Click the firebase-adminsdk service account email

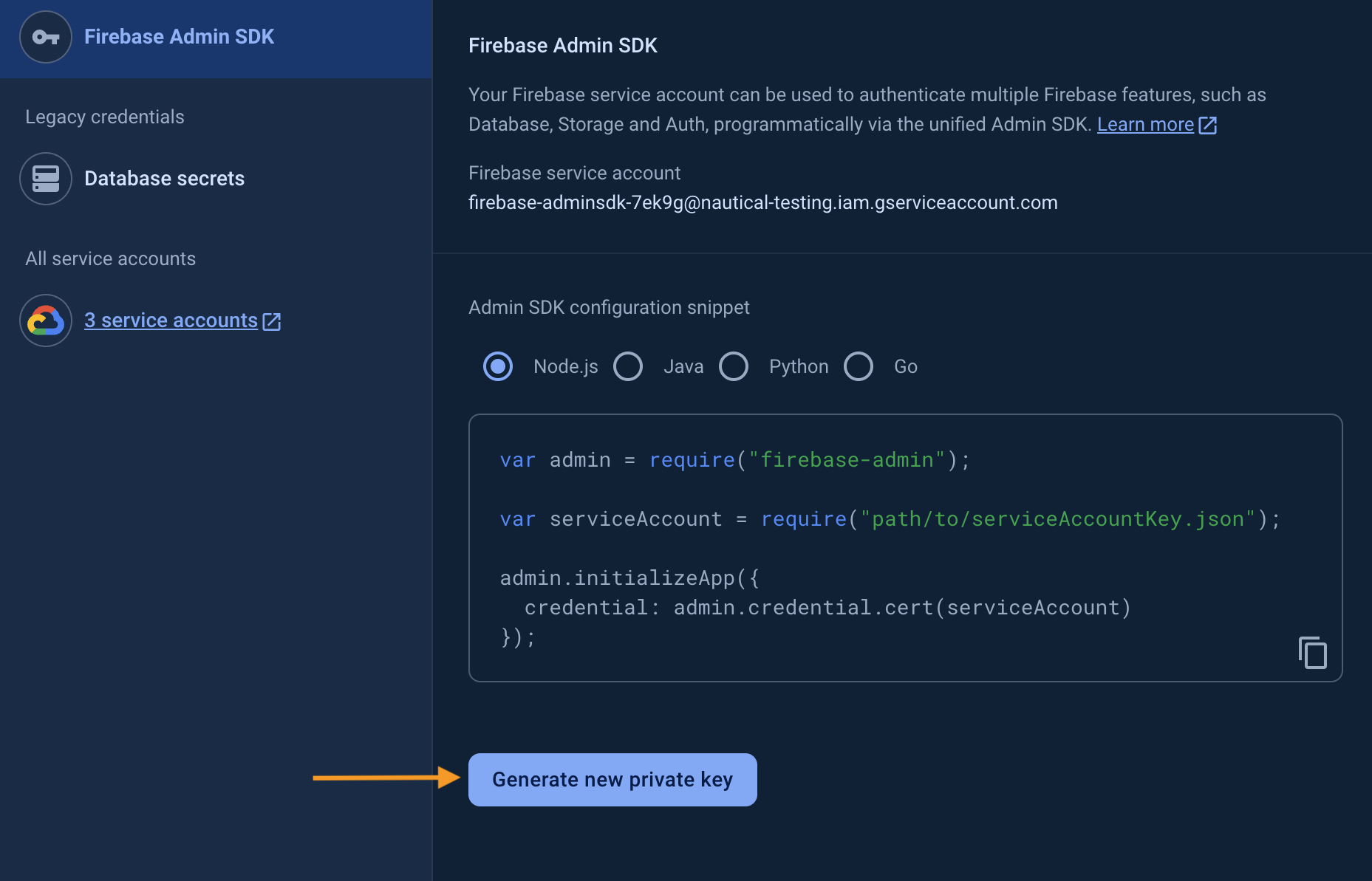click(762, 202)
